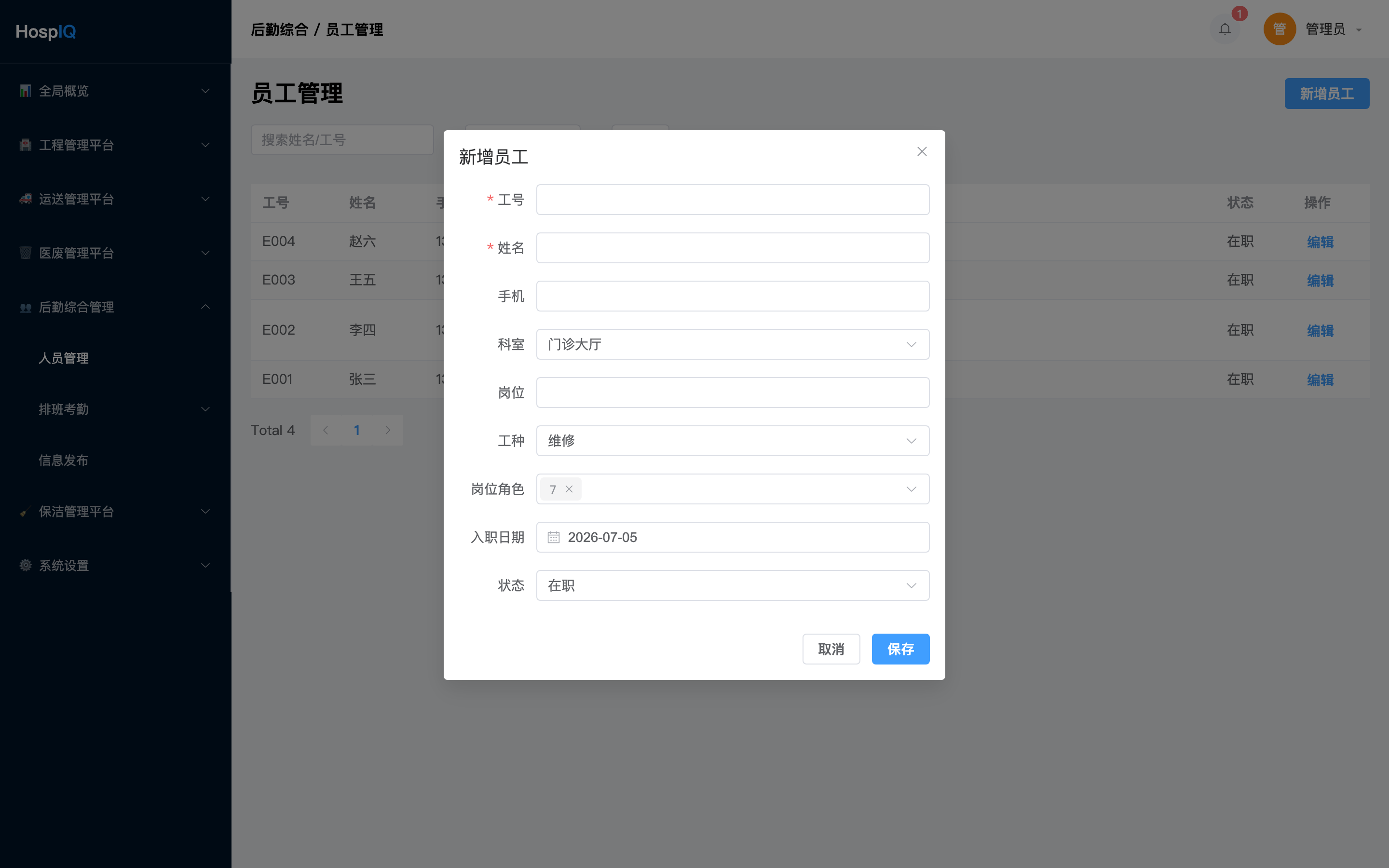1389x868 pixels.
Task: Expand the 工程管理平台 menu chevron
Action: tap(205, 145)
